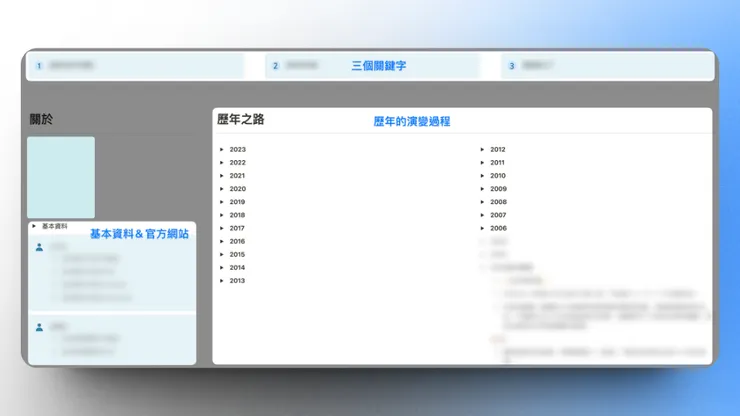Select keyword callout numbered 2
Screen dimensions: 740x416
point(372,66)
